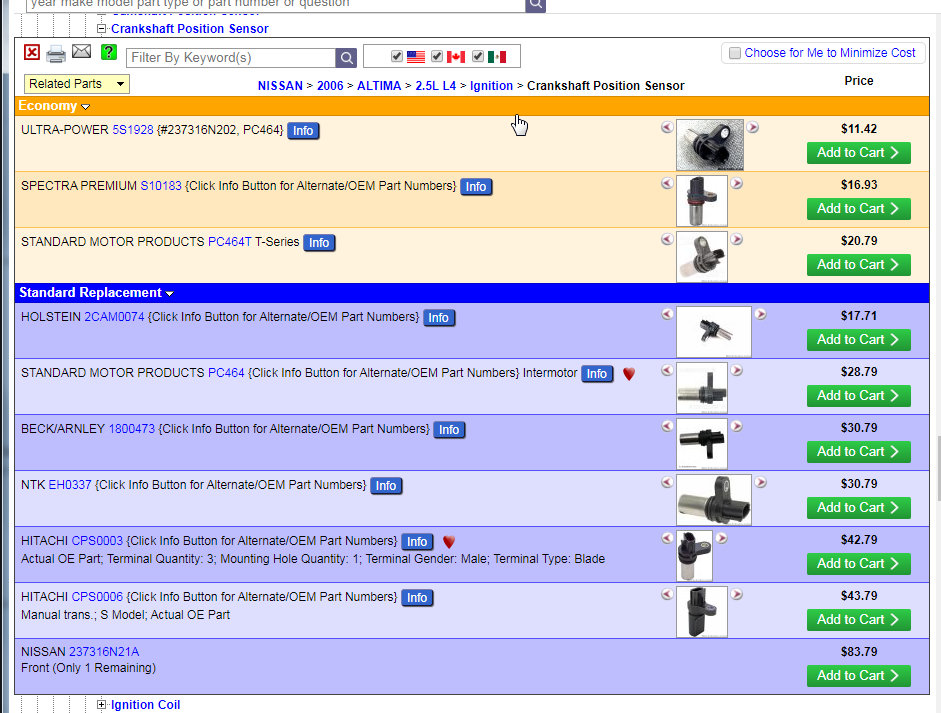Show previous image for SPECTRA PREMIUM S10183
This screenshot has height=713, width=941.
667,183
